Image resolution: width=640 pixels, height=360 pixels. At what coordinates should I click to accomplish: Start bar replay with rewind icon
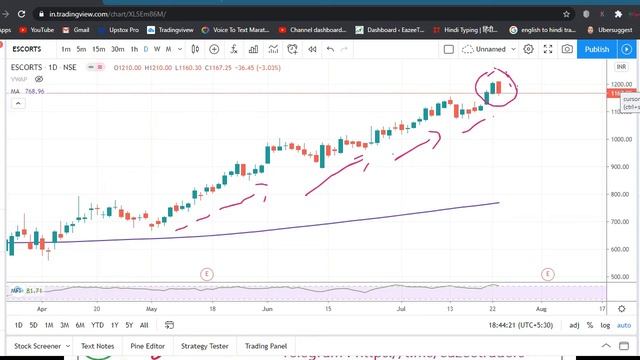[312, 49]
